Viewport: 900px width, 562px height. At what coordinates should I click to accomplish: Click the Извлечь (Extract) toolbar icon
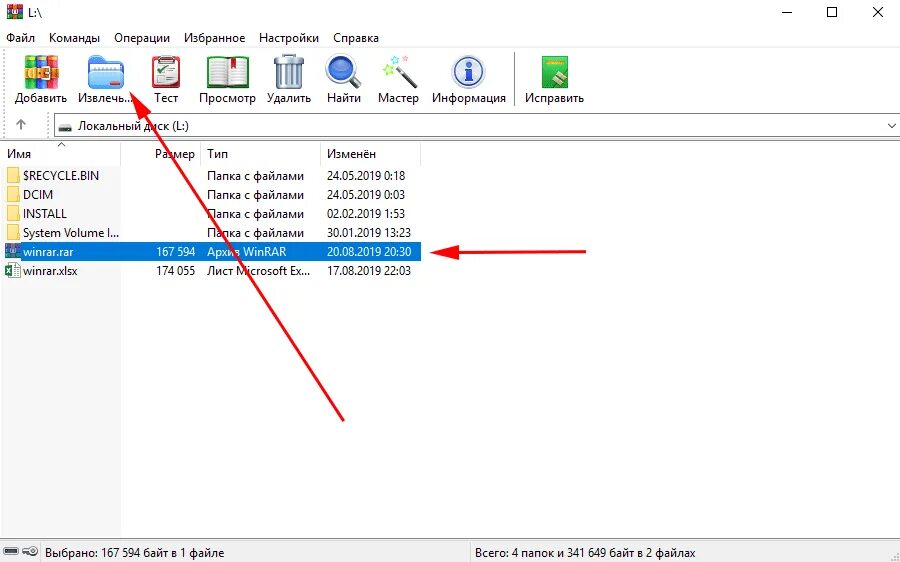pyautogui.click(x=106, y=72)
